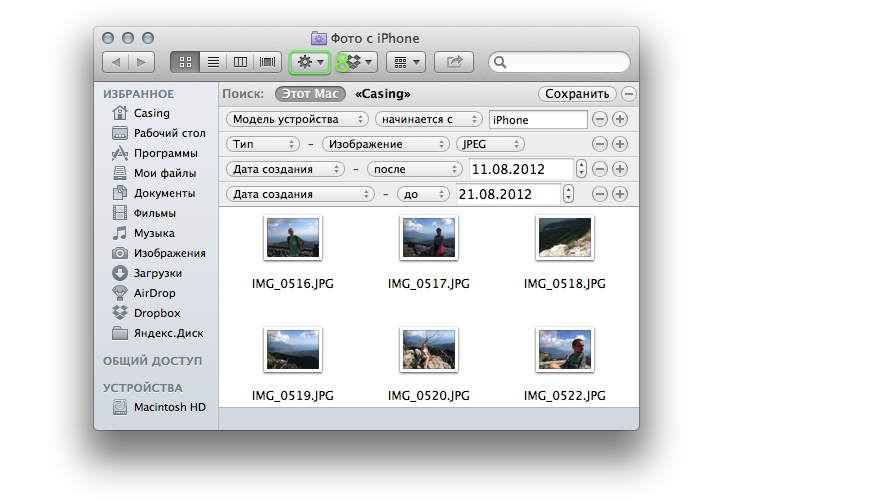Select «Casing» search scope
892x501 pixels.
pyautogui.click(x=383, y=94)
